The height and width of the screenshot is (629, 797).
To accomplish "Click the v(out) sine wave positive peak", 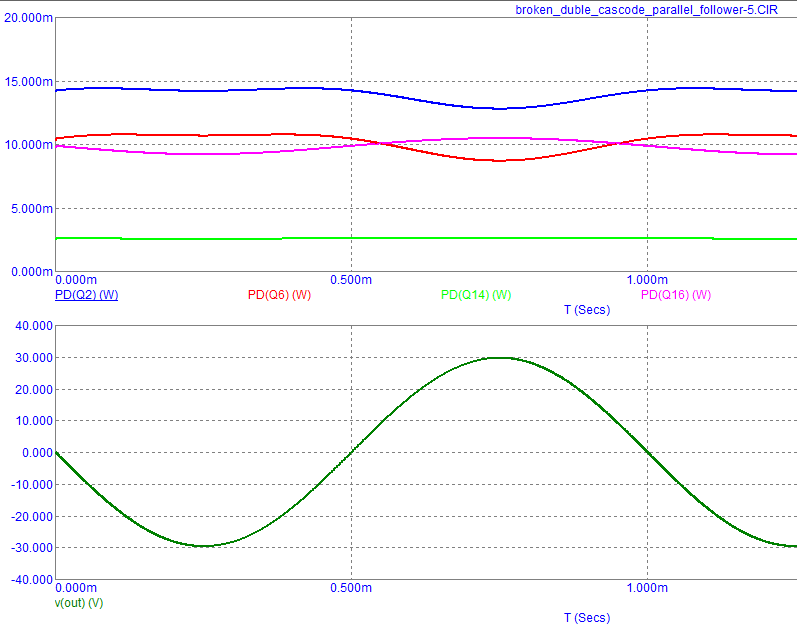I will 501,358.
